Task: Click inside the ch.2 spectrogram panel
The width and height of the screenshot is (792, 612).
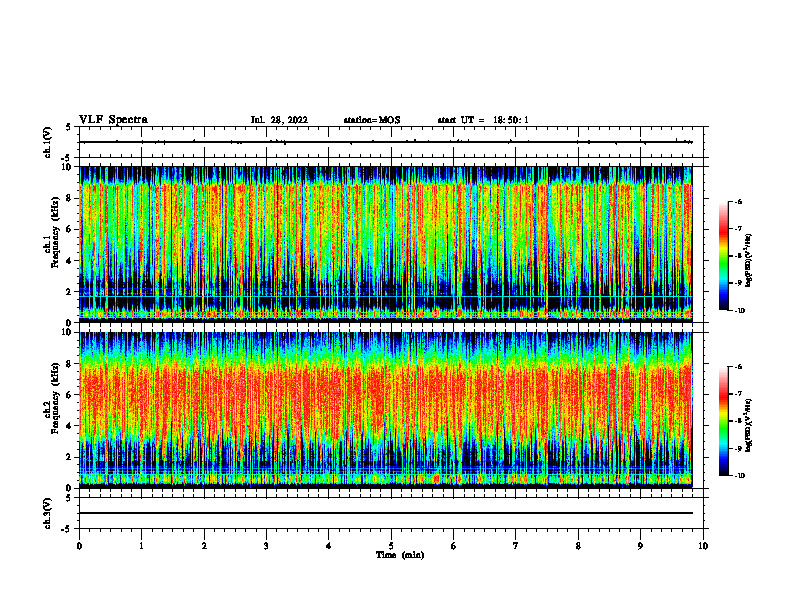Action: pyautogui.click(x=386, y=410)
